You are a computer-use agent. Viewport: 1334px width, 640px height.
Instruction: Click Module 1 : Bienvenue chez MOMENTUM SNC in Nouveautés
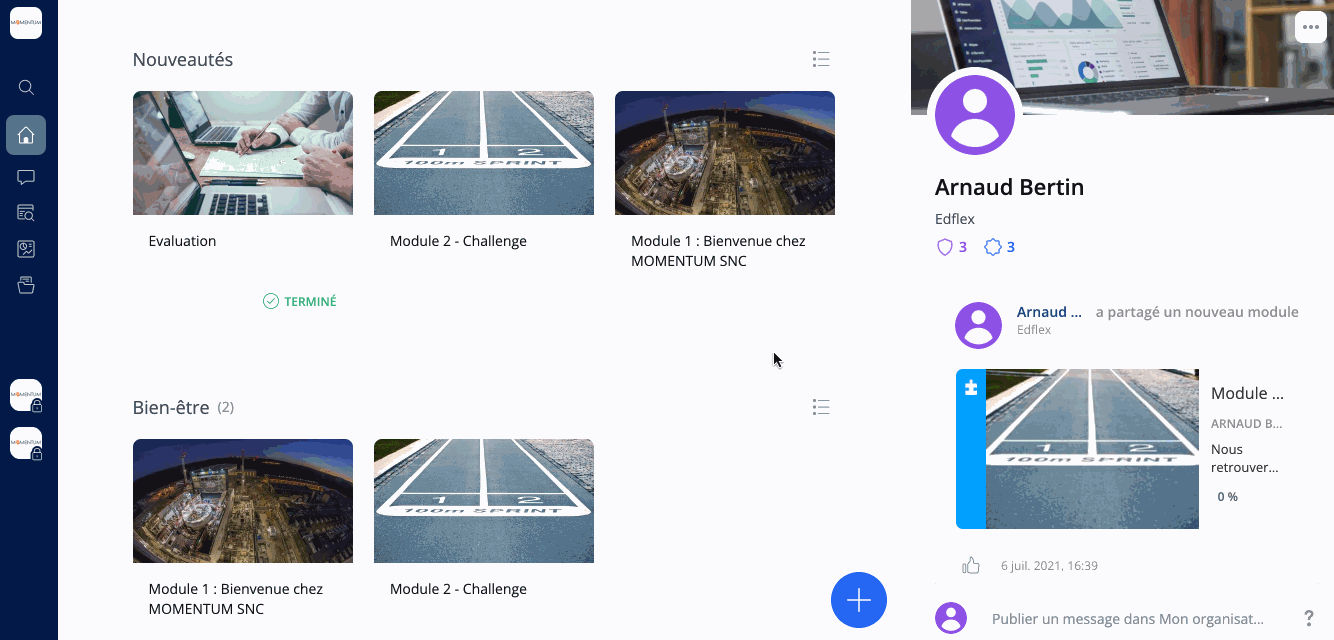(x=718, y=251)
